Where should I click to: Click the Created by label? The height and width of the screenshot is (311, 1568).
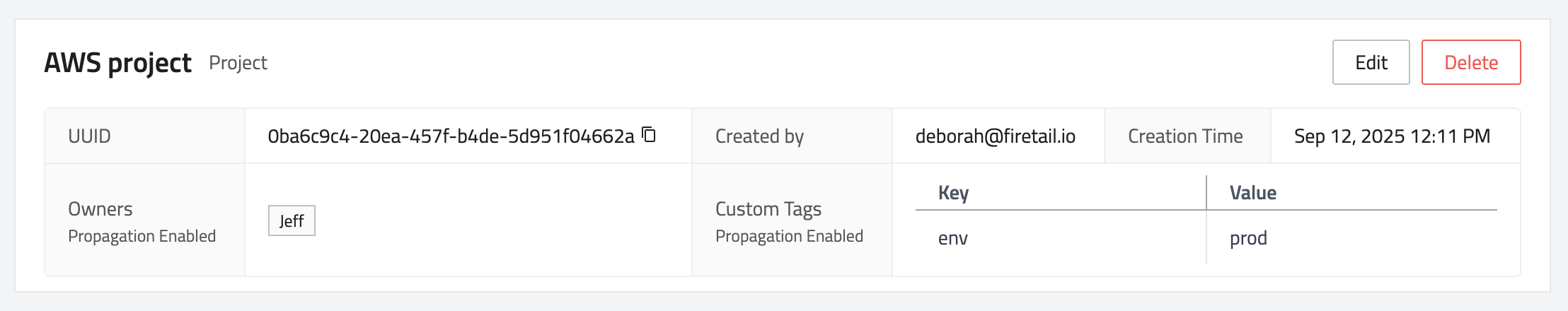click(x=759, y=136)
